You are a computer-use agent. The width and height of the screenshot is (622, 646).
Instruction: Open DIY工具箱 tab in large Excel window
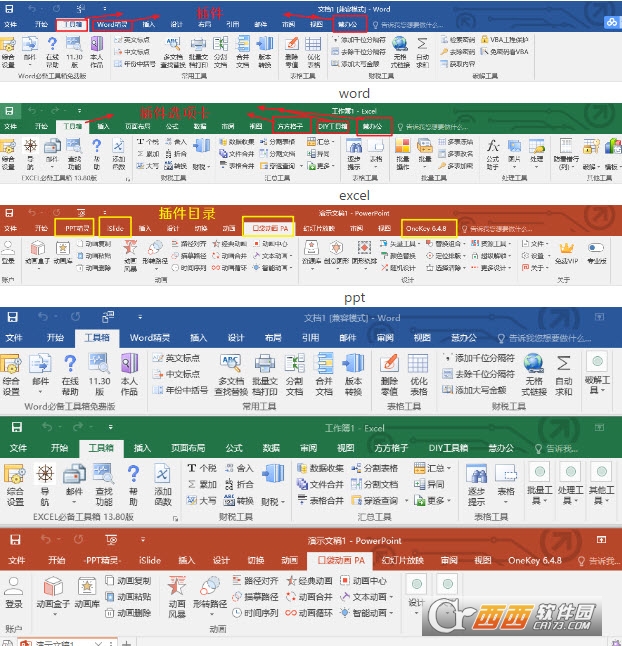click(448, 448)
